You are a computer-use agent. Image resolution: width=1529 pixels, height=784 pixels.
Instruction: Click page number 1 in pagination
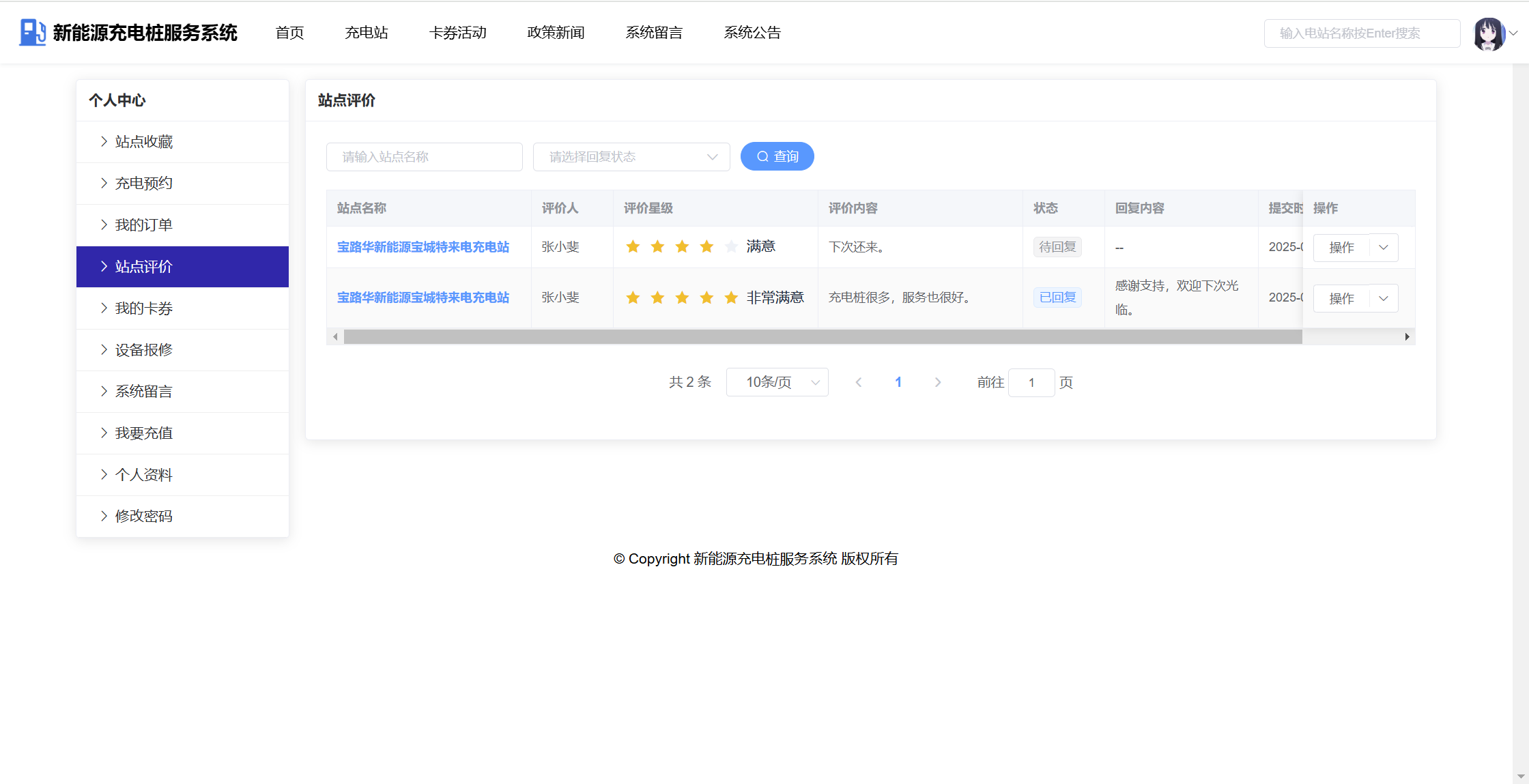(x=898, y=383)
